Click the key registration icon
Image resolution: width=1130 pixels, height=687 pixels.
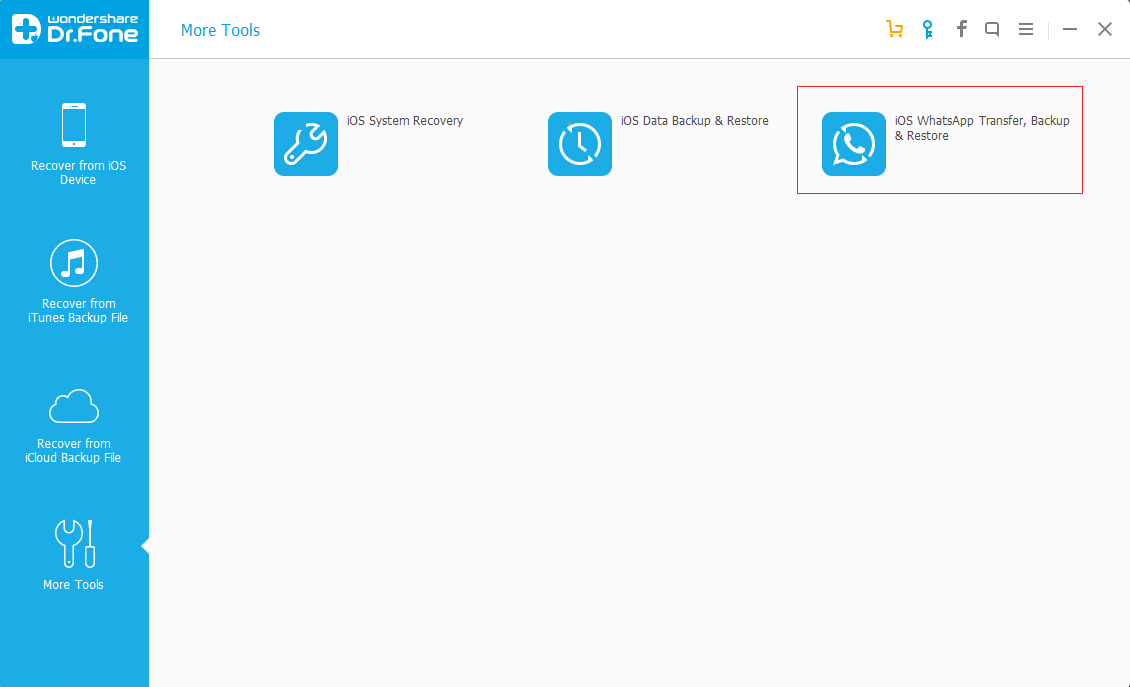[928, 30]
